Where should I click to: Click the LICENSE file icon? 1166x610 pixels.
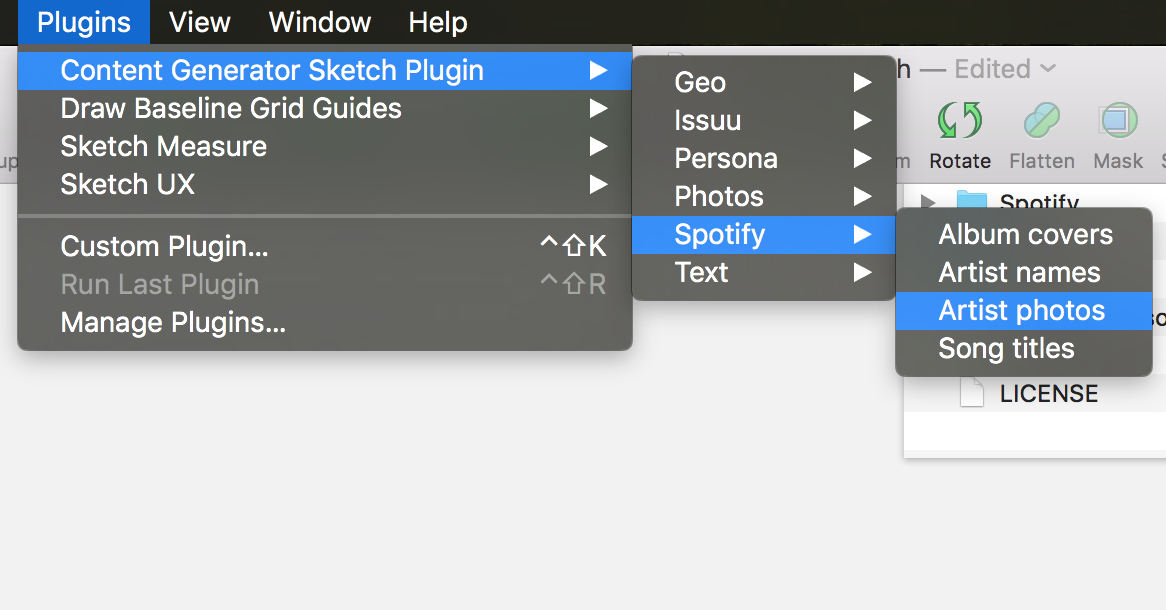[972, 392]
